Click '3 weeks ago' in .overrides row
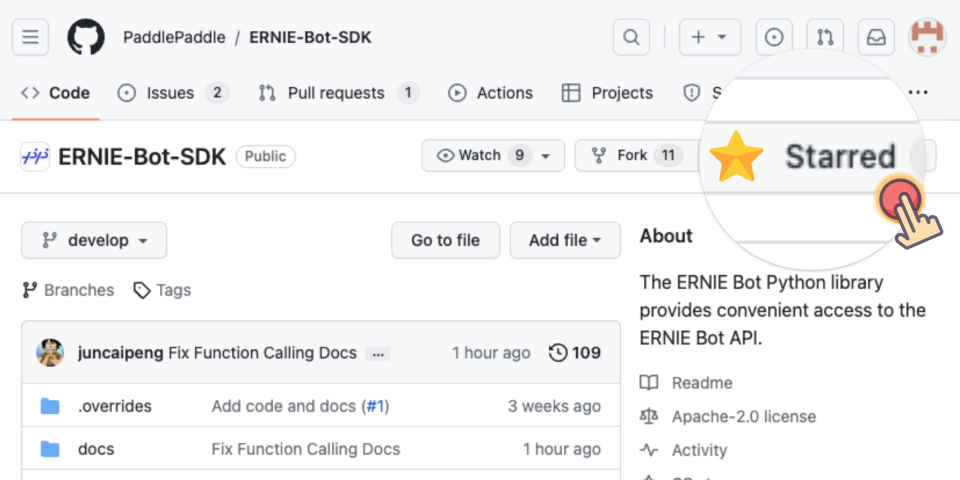Image resolution: width=960 pixels, height=480 pixels. (555, 406)
